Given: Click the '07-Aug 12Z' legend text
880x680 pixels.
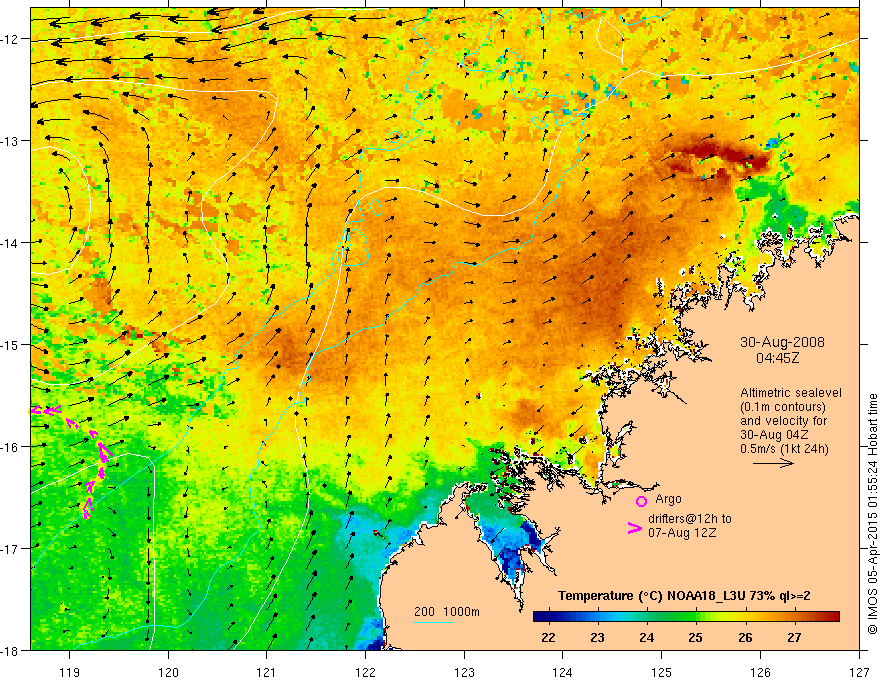Looking at the screenshot, I should 682,533.
